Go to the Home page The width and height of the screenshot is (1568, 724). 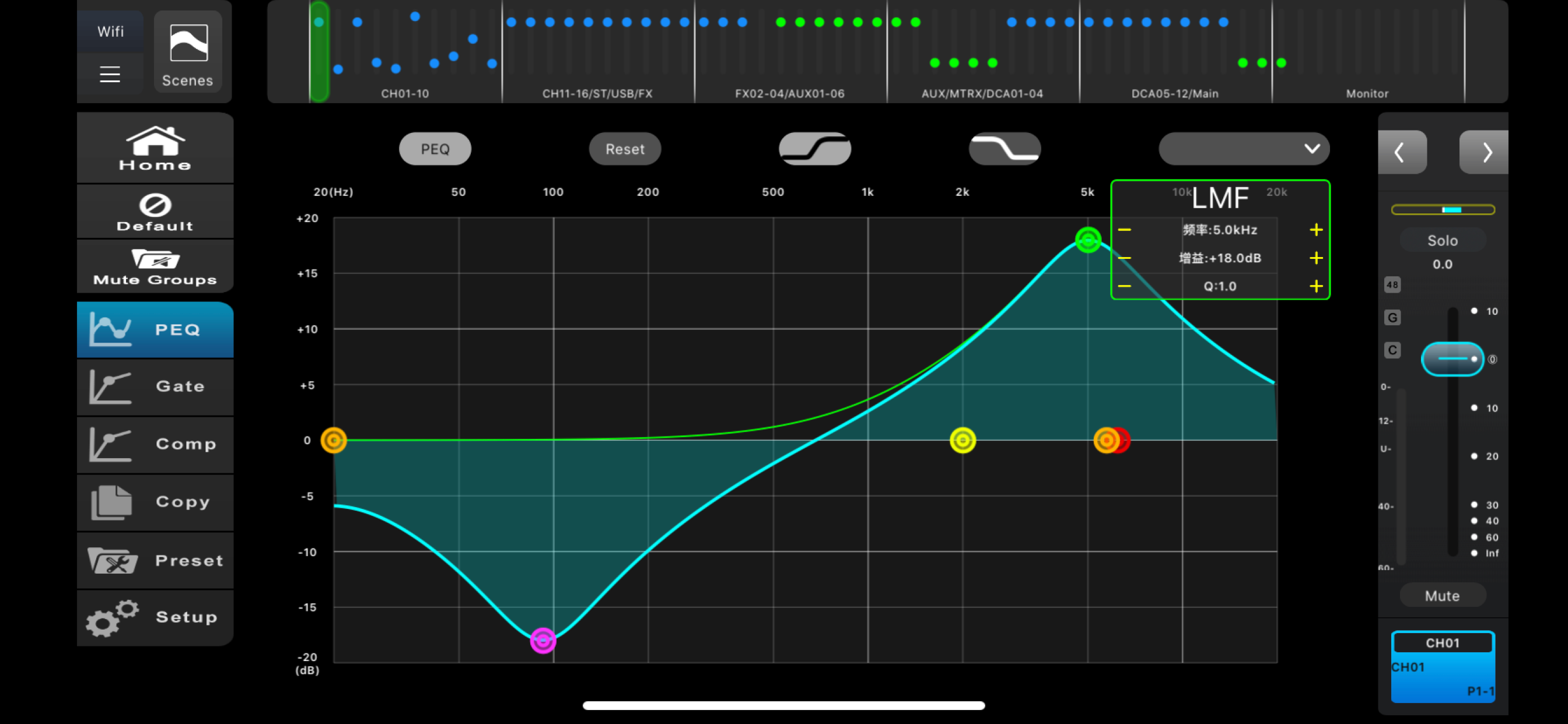(155, 148)
